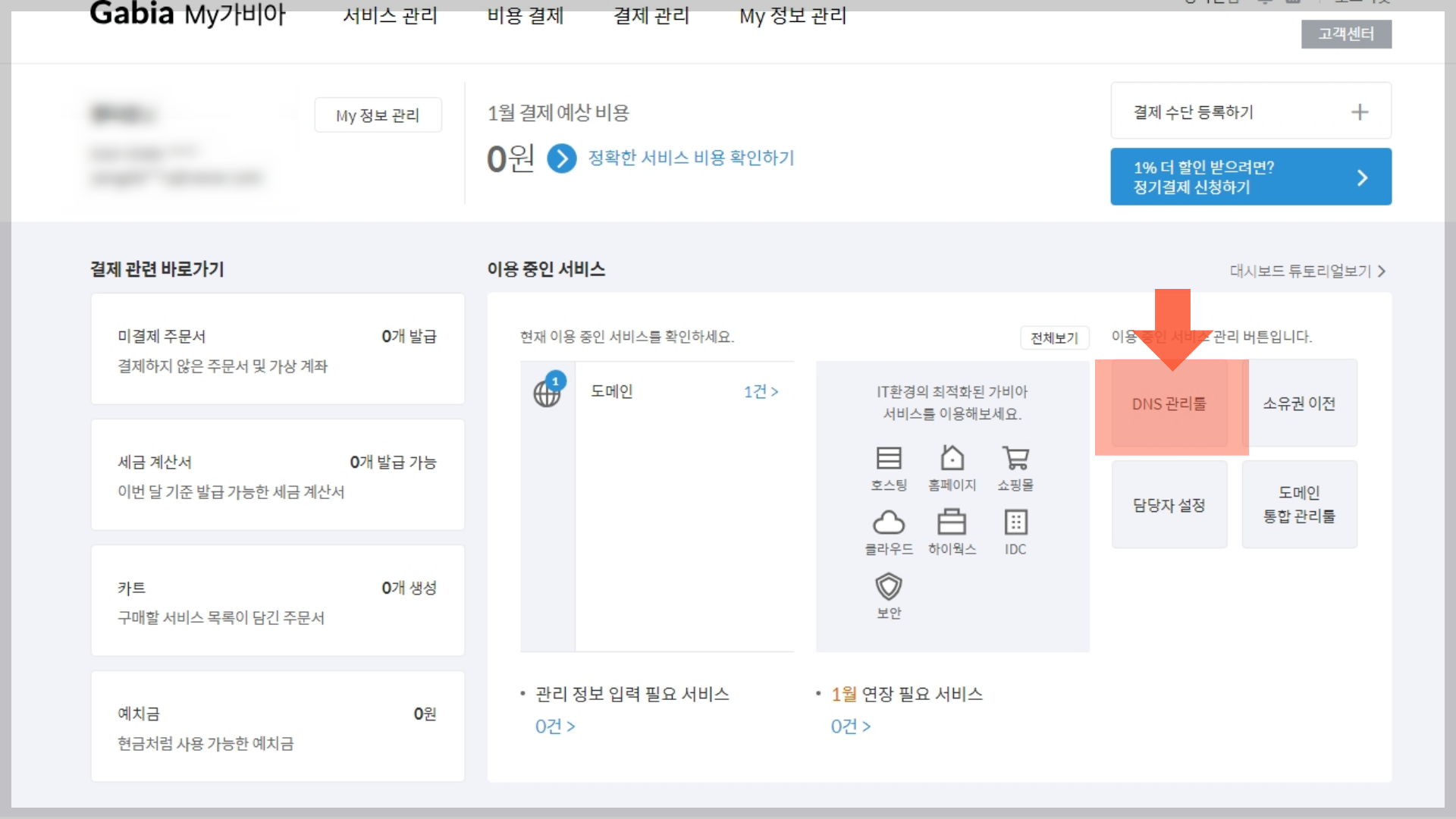Screen dimensions: 1456x819
Task: Click blue arrow circle next to 0원
Action: 562,158
